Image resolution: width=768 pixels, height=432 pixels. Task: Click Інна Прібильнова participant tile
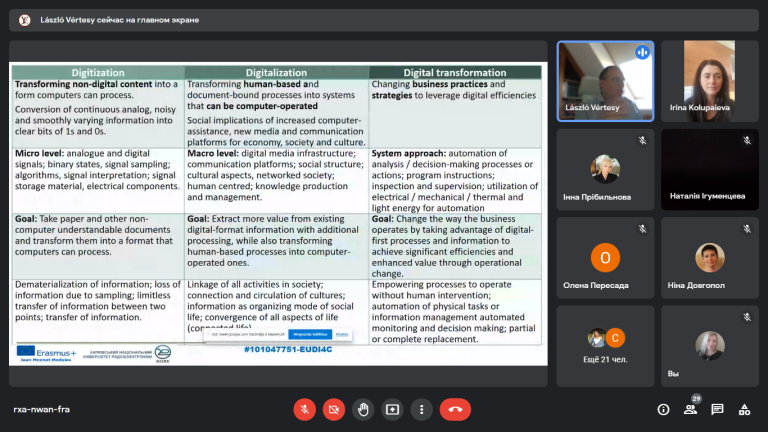[x=605, y=169]
